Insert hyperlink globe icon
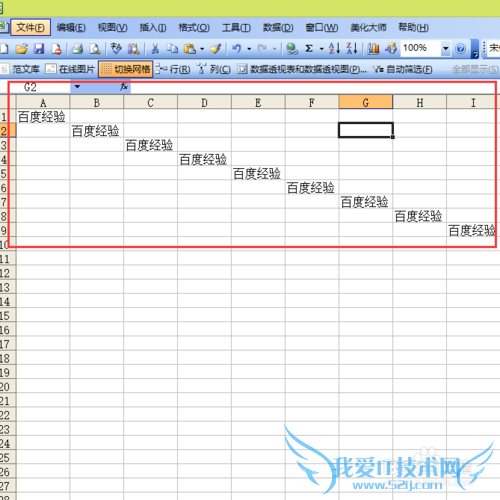Screen dimensions: 500x500 pos(292,49)
